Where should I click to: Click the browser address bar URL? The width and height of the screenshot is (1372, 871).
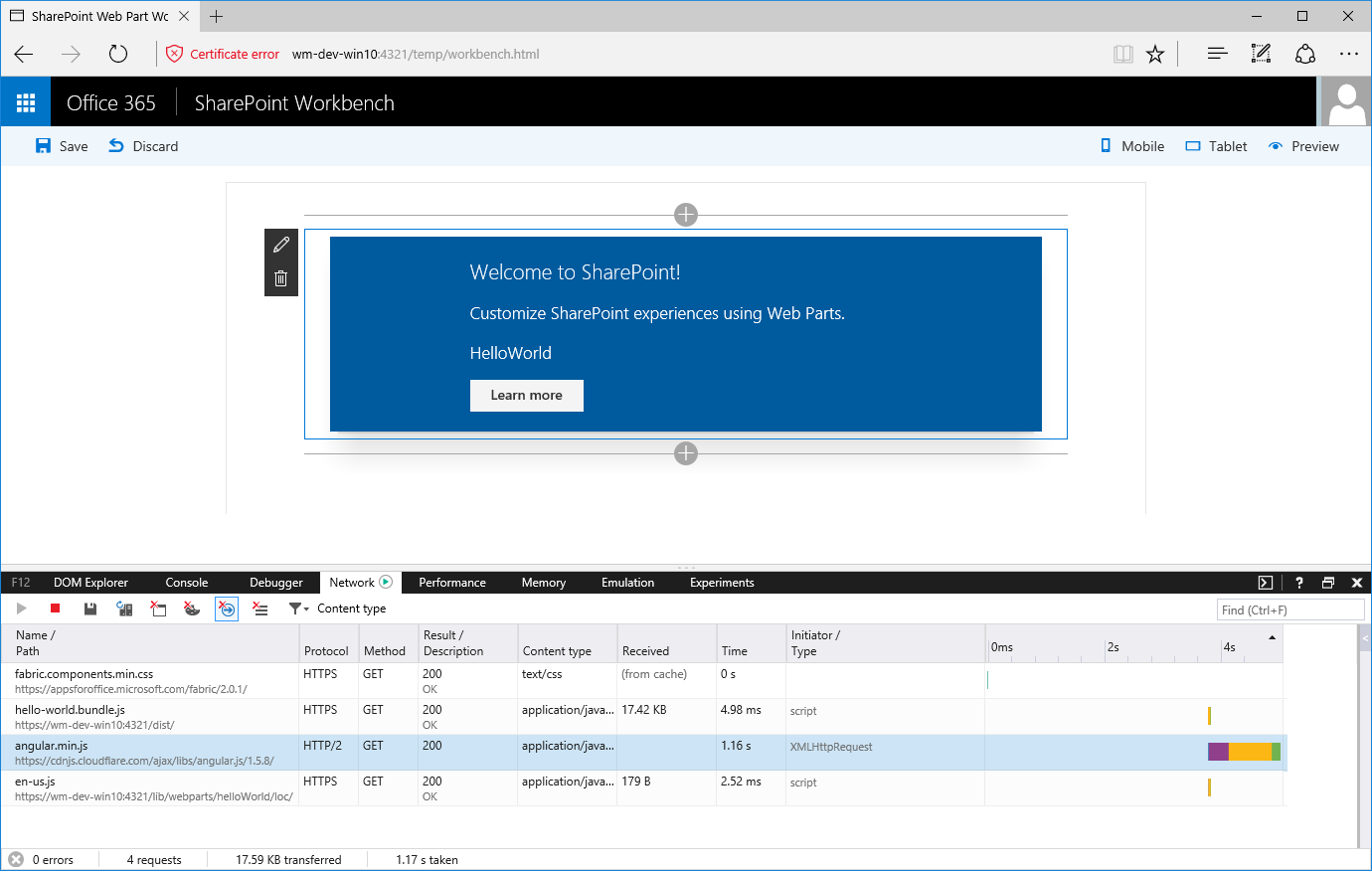(x=416, y=54)
